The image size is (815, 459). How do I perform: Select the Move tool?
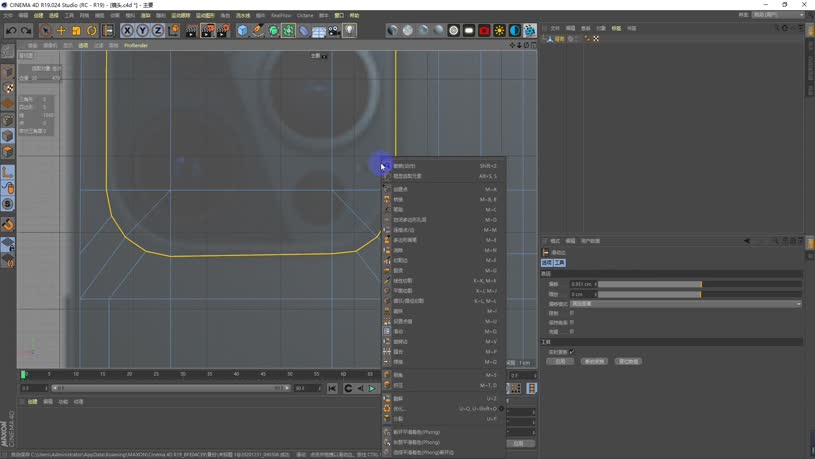point(61,31)
